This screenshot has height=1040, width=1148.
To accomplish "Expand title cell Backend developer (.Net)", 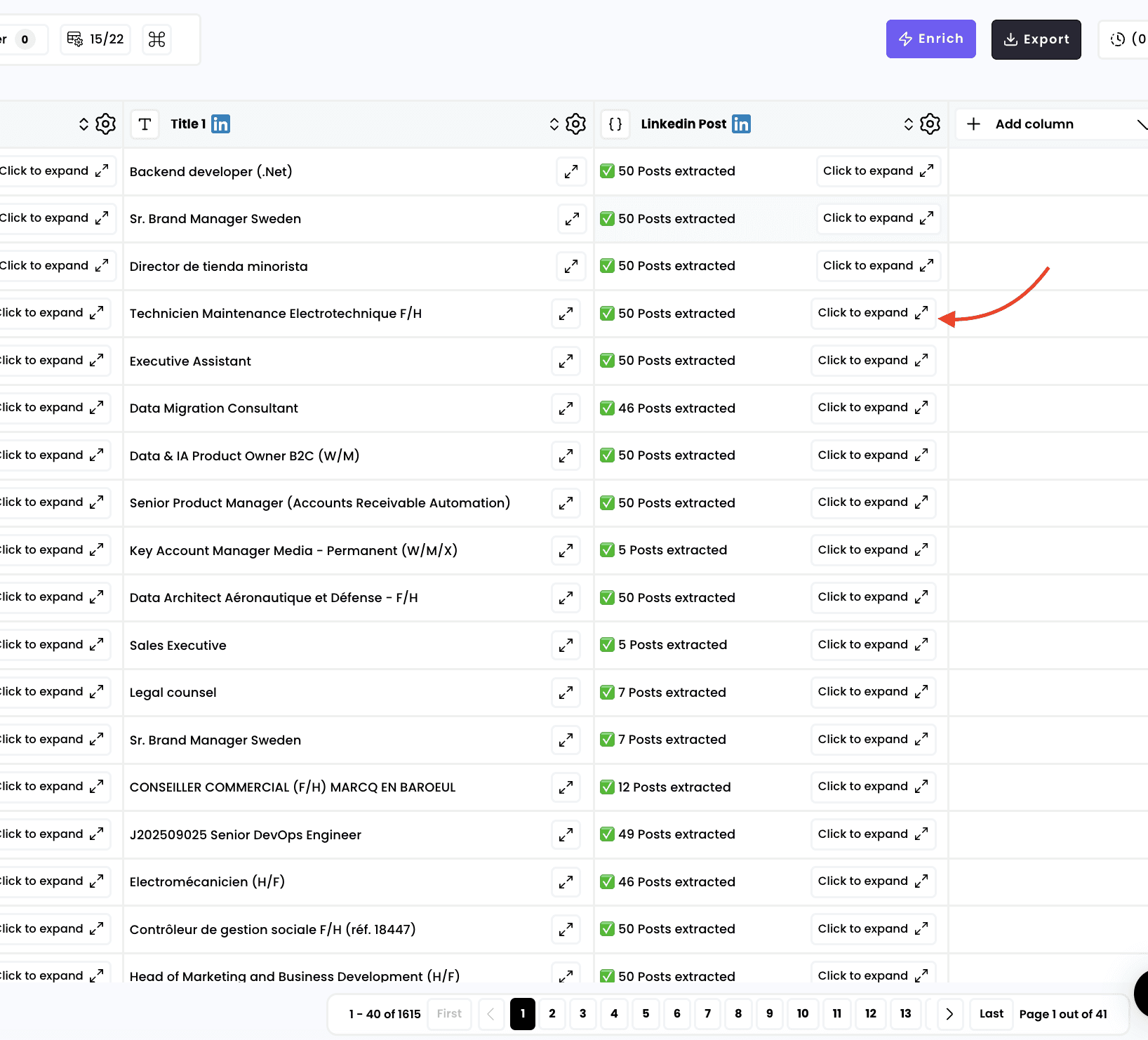I will point(571,171).
